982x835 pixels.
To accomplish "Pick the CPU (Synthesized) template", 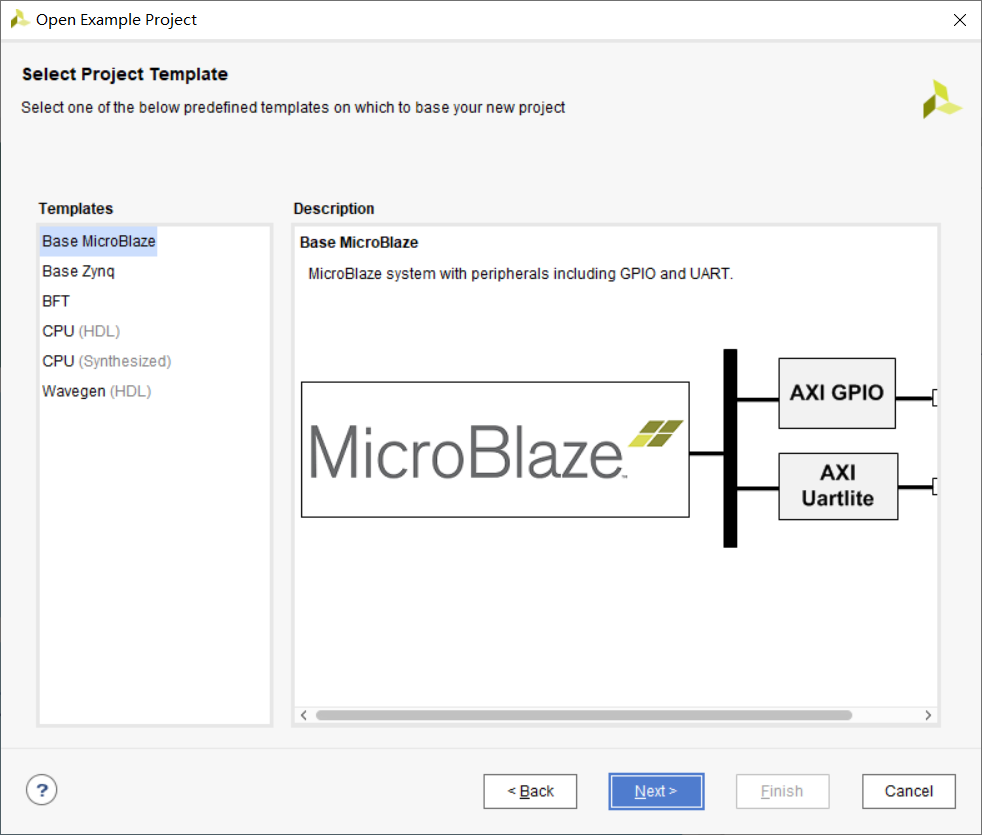I will point(106,361).
